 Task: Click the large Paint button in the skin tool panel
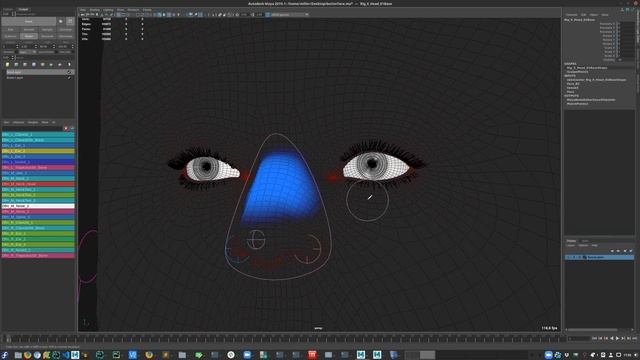point(29,21)
